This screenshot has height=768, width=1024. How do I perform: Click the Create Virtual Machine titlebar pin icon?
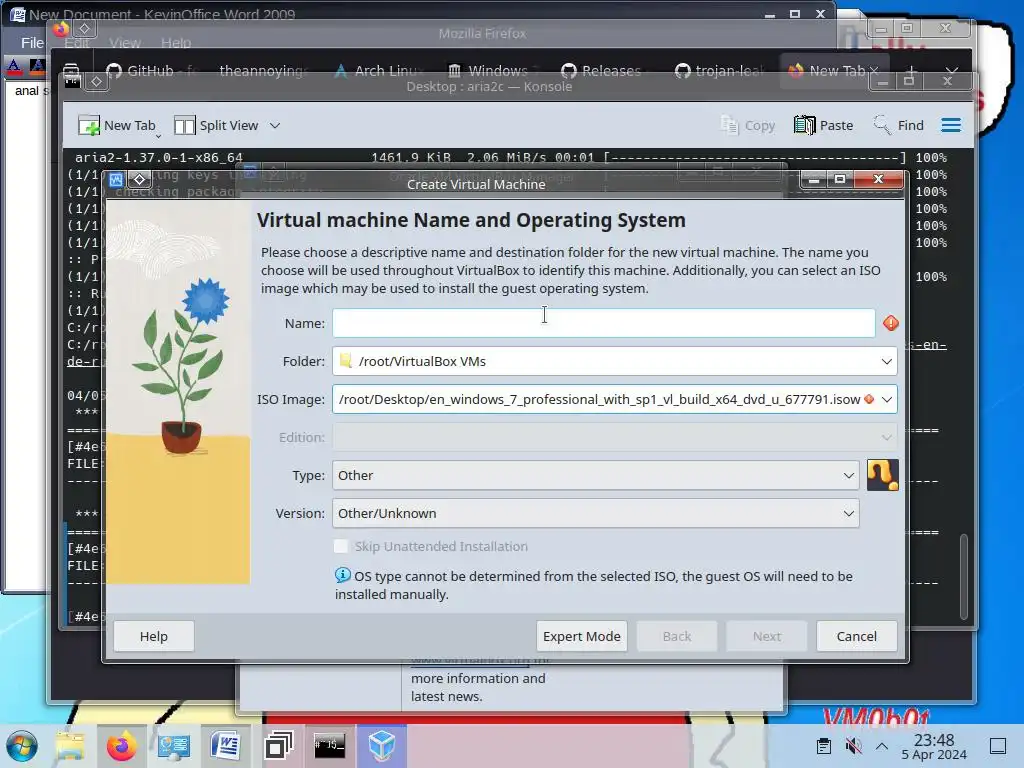[139, 179]
